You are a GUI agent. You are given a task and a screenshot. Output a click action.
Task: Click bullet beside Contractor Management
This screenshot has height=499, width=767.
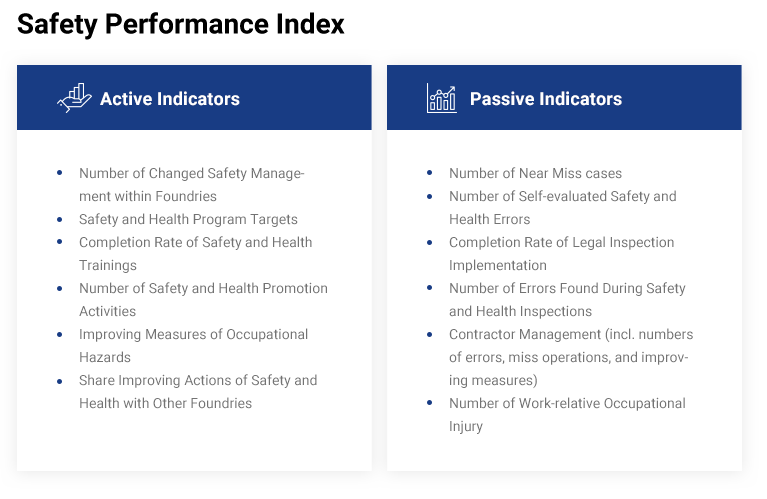click(429, 334)
